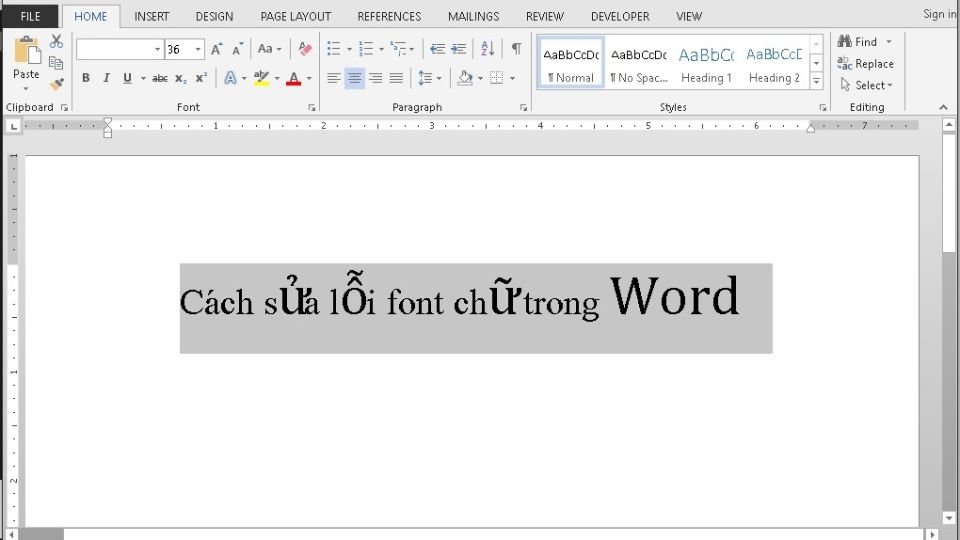
Task: Open the font color dropdown arrow
Action: tap(309, 78)
